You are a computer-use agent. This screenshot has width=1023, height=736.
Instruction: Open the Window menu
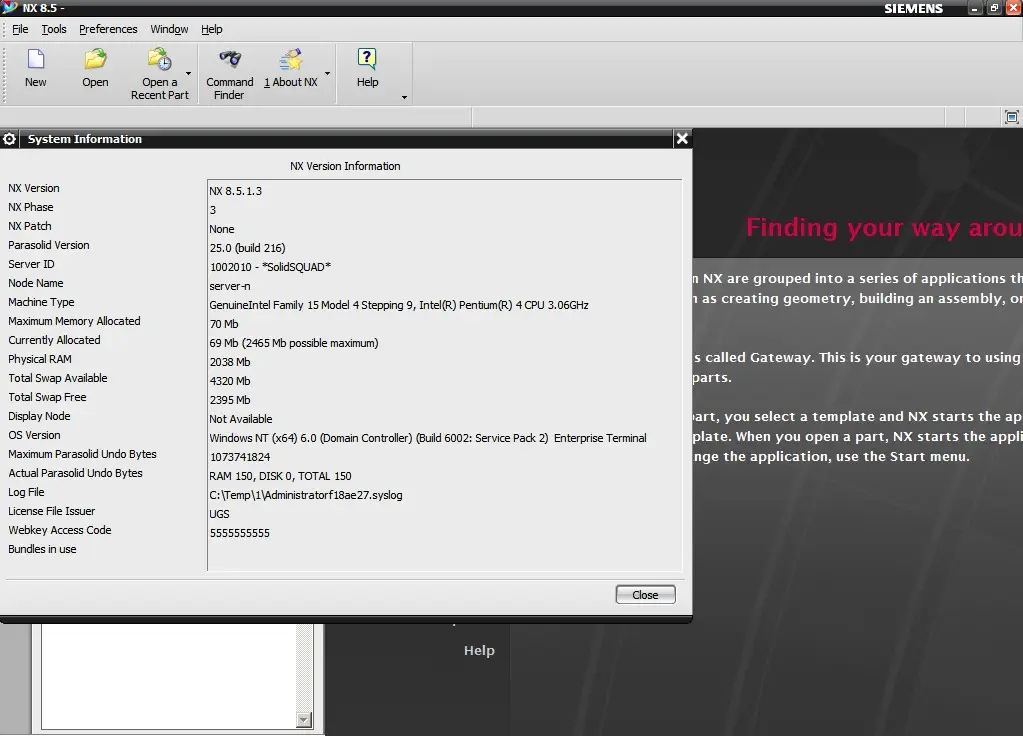click(169, 29)
